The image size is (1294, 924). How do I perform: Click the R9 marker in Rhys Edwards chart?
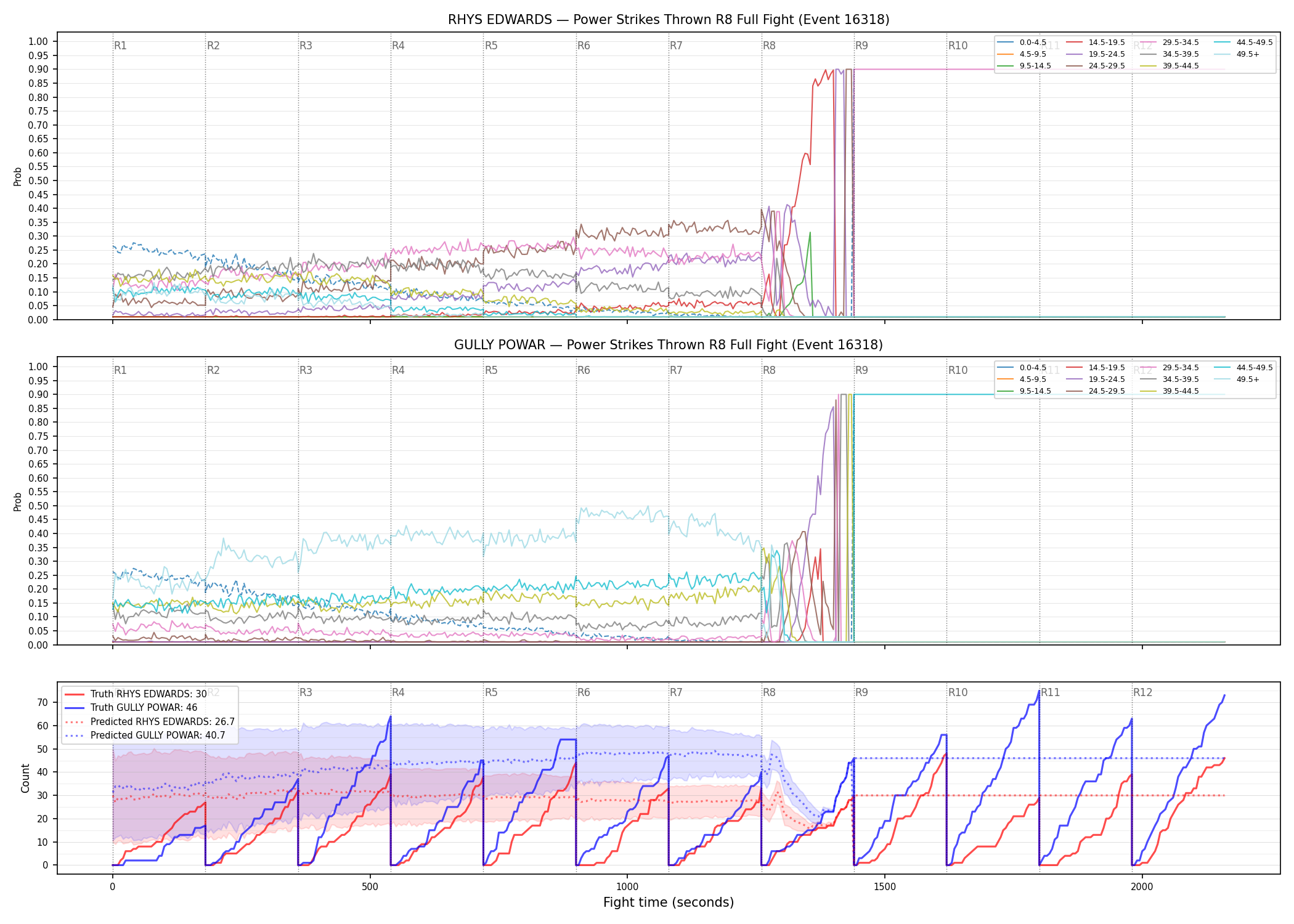[x=861, y=46]
